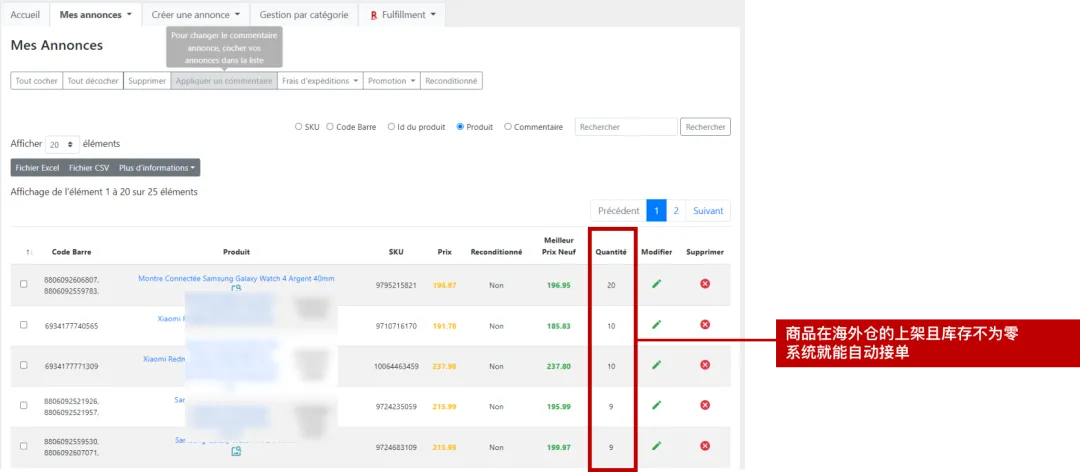
Task: Change the Afficher elements count selector
Action: pyautogui.click(x=62, y=145)
